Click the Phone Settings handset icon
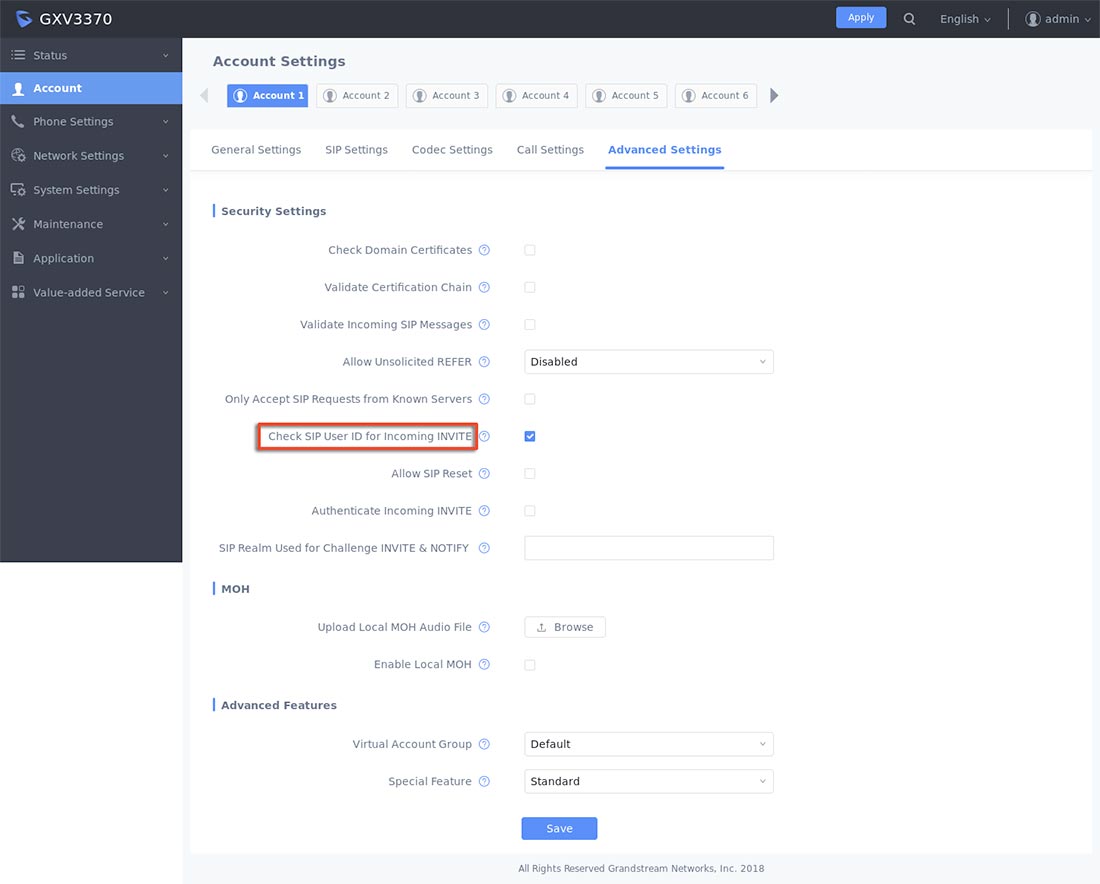Viewport: 1100px width, 884px height. click(18, 121)
